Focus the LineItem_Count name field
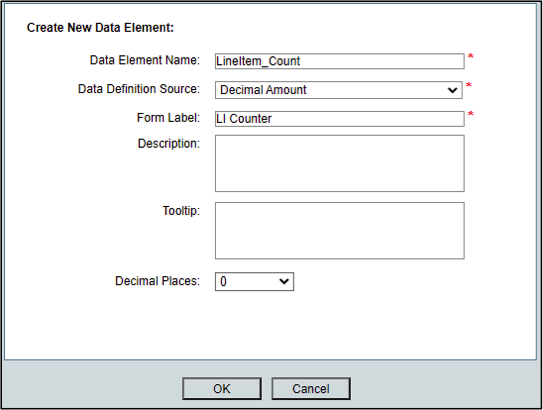 pyautogui.click(x=340, y=61)
